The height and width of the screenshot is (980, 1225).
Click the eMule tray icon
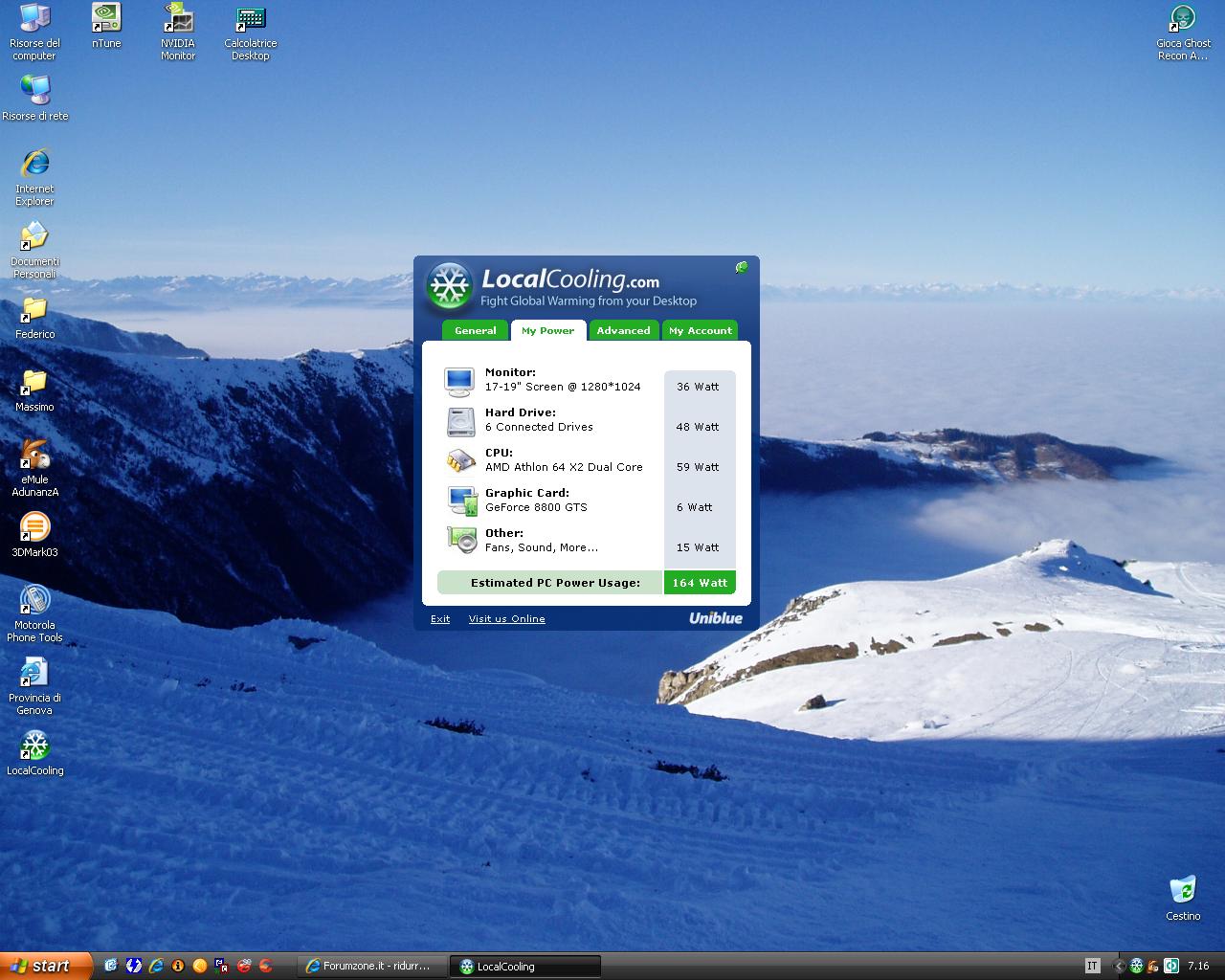click(x=1153, y=966)
